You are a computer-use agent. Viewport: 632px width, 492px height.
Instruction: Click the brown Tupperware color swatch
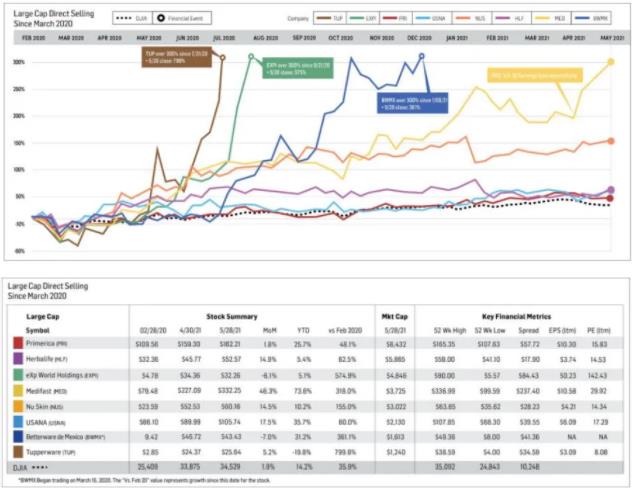click(x=18, y=452)
